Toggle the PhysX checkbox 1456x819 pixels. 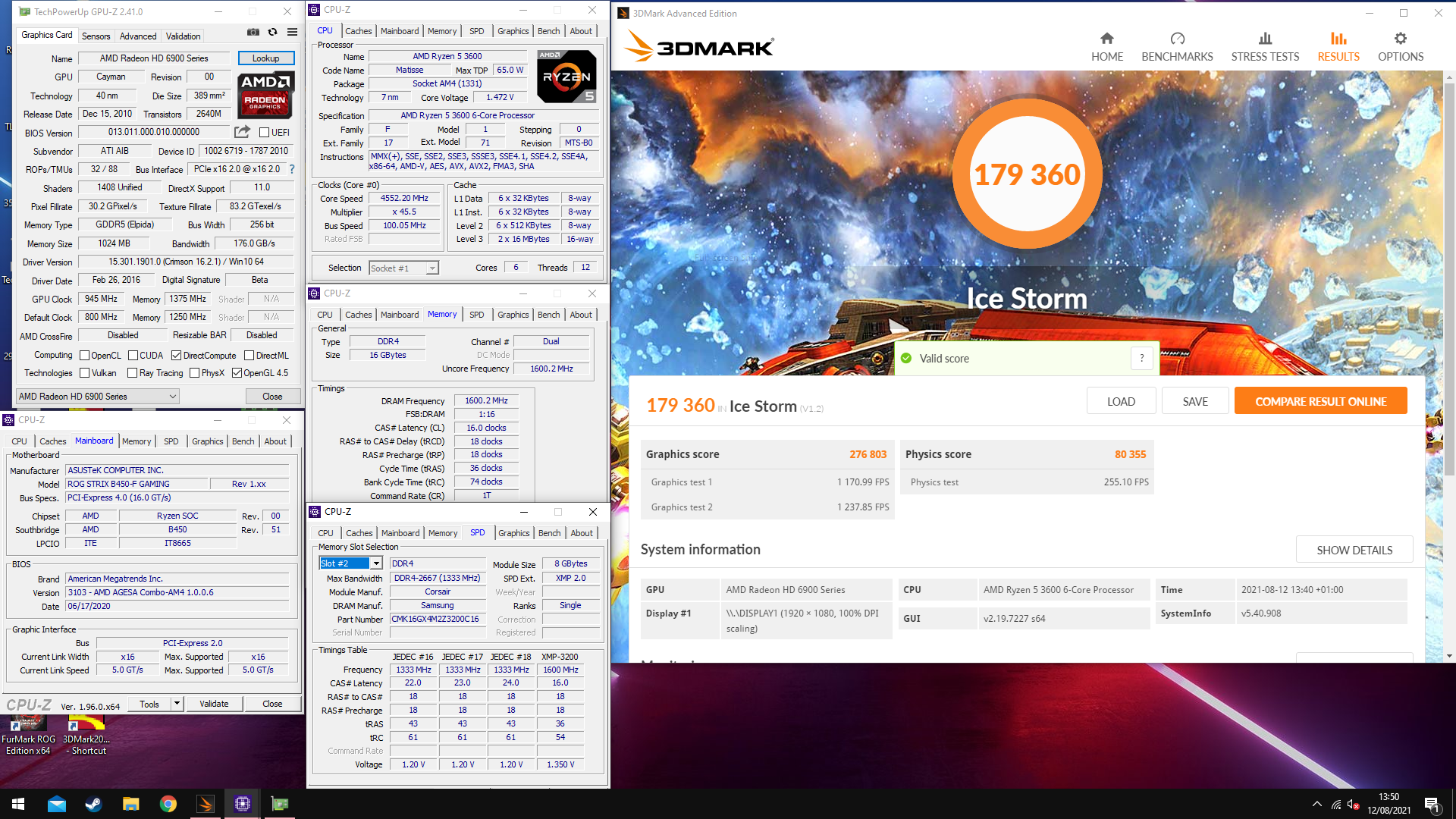[x=195, y=373]
